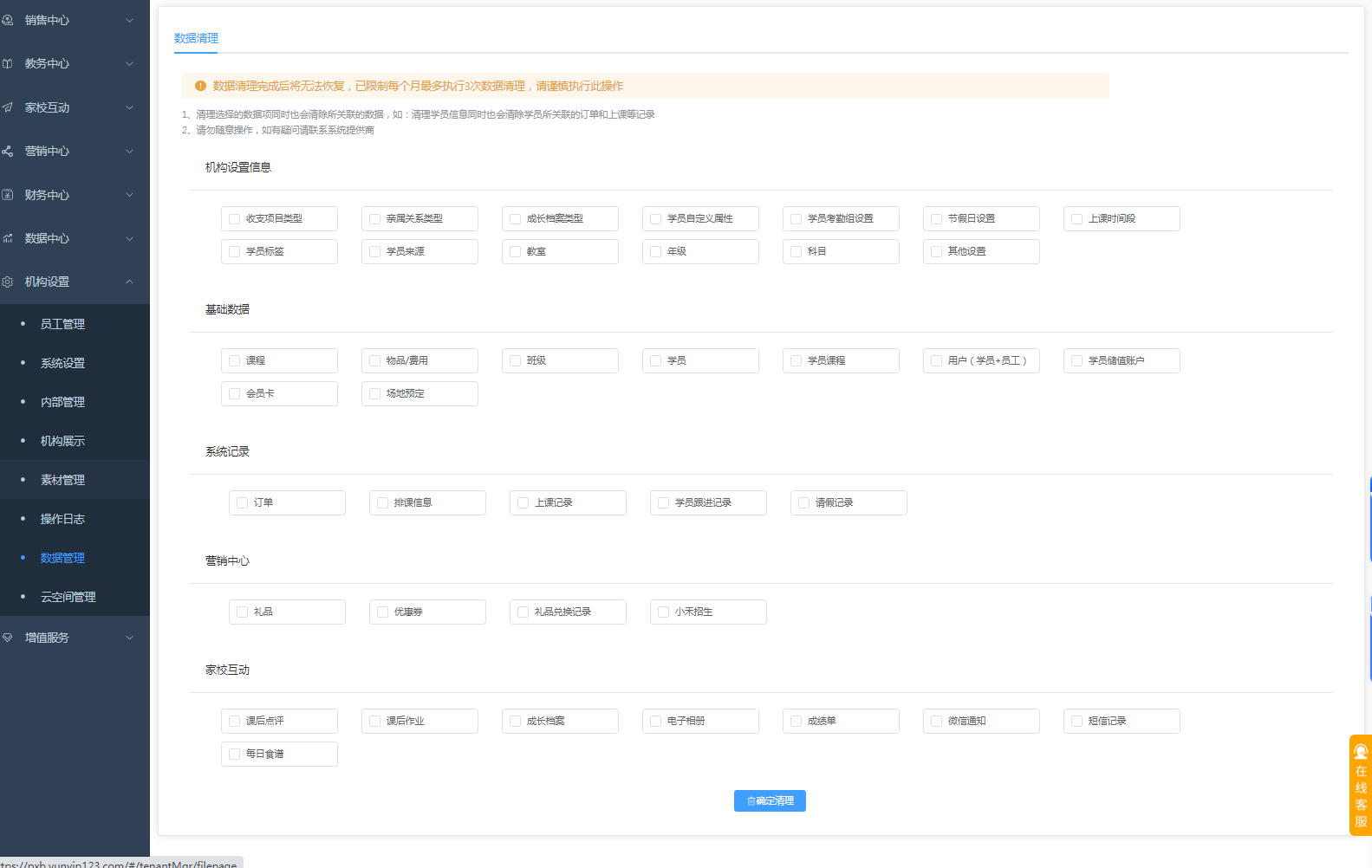Click the 财务中心 icon in sidebar
Image resolution: width=1372 pixels, height=868 pixels.
pos(7,195)
